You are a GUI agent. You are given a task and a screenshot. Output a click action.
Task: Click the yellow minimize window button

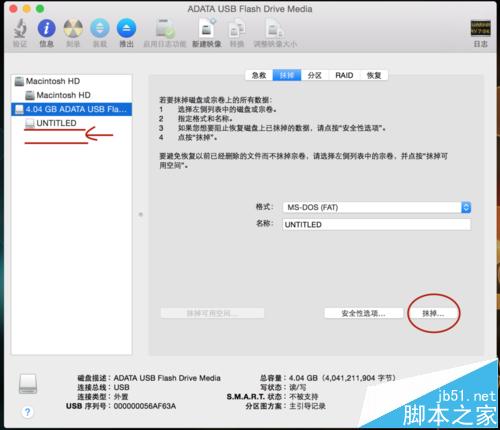pos(27,9)
